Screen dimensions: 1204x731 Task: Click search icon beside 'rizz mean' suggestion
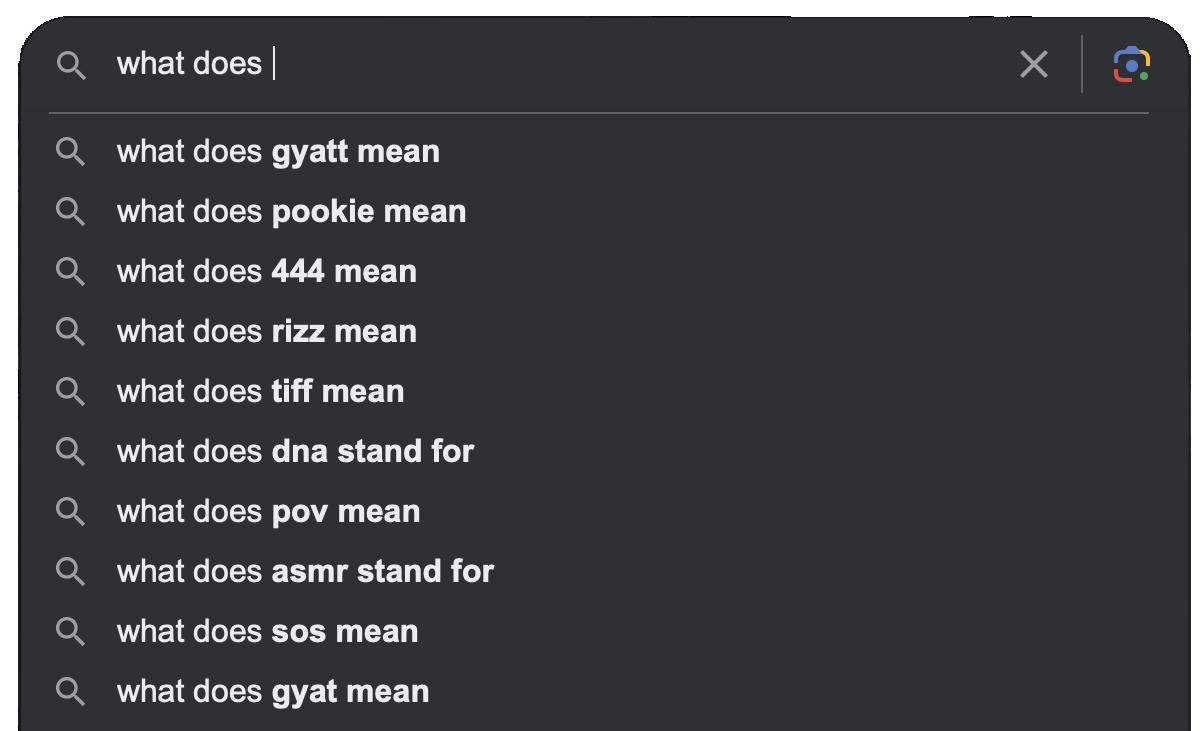70,332
